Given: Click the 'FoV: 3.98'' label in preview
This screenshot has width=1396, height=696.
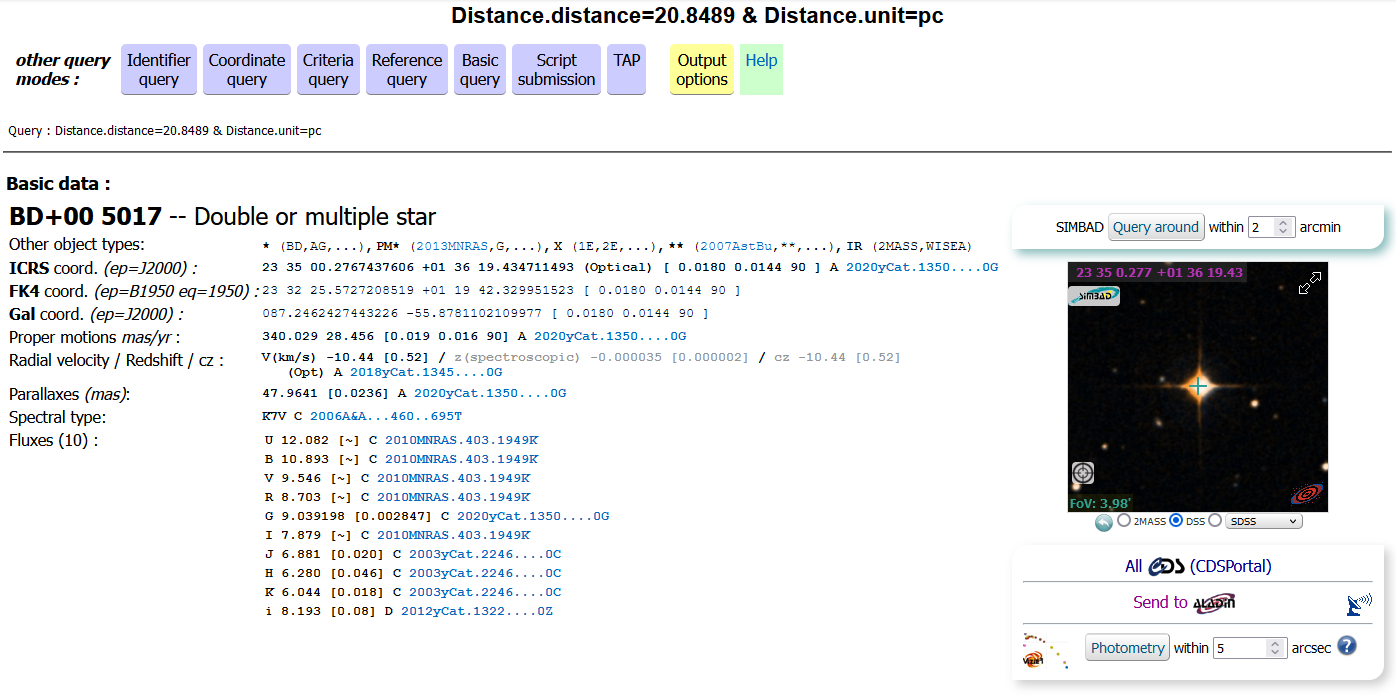Looking at the screenshot, I should click(1101, 503).
